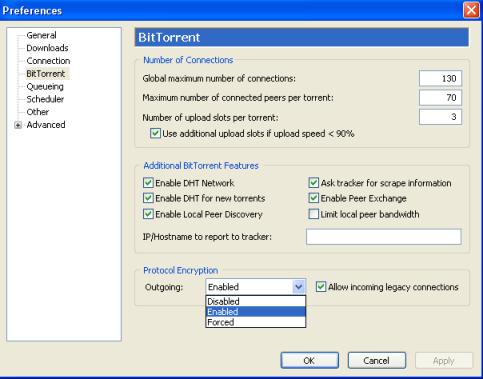Toggle use additional upload slots checkbox

pyautogui.click(x=155, y=134)
